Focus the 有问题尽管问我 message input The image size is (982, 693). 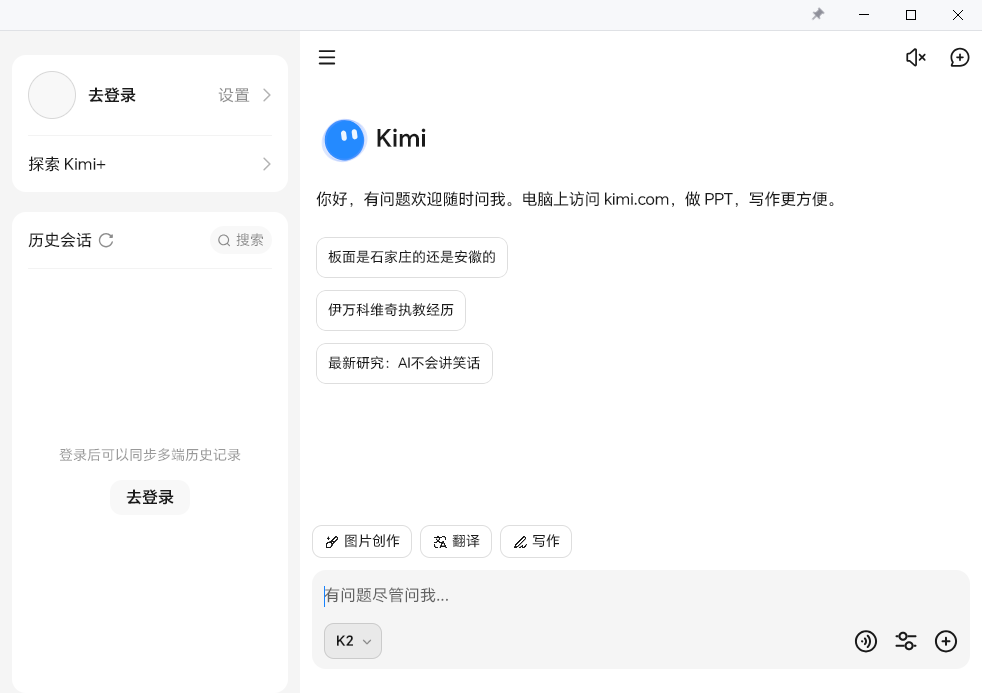tap(641, 595)
